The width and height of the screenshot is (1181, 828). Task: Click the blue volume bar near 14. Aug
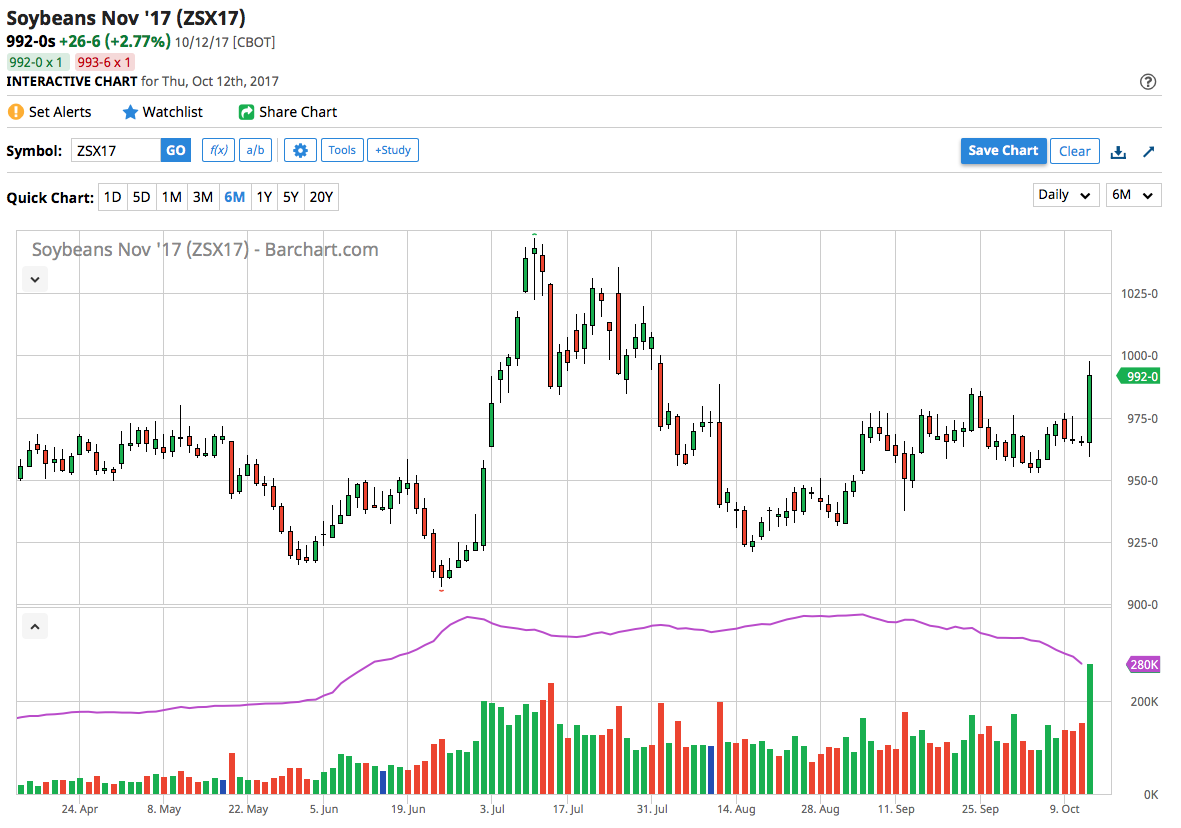click(x=710, y=770)
